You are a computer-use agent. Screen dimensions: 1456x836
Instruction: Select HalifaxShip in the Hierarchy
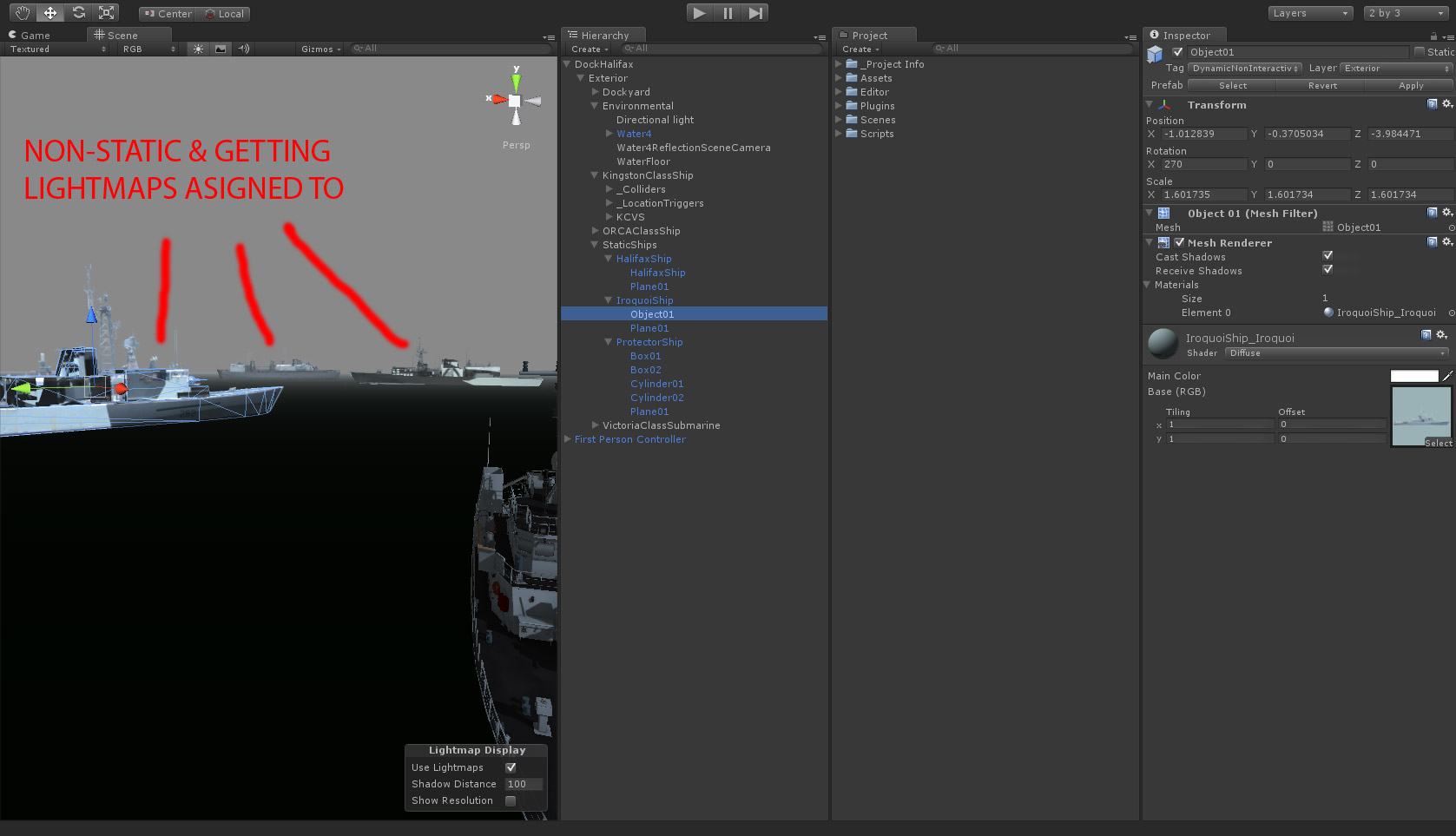point(644,258)
